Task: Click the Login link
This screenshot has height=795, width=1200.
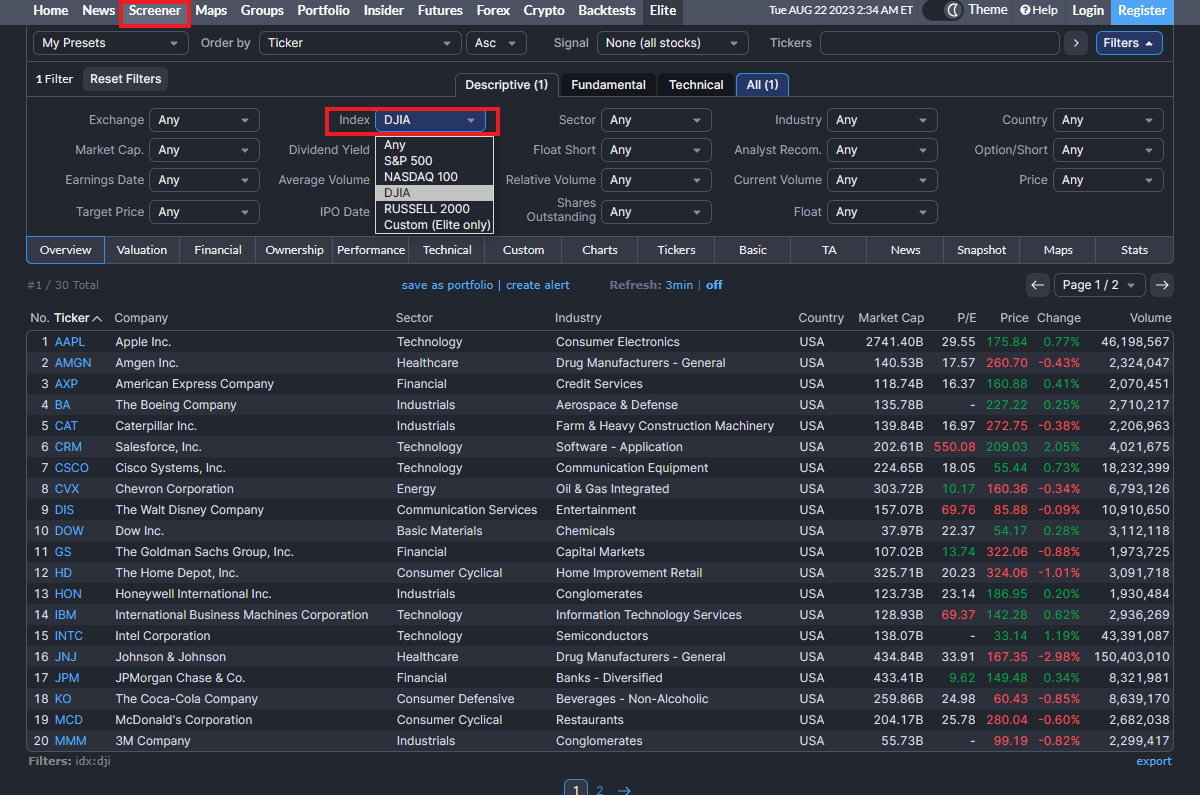Action: 1088,11
